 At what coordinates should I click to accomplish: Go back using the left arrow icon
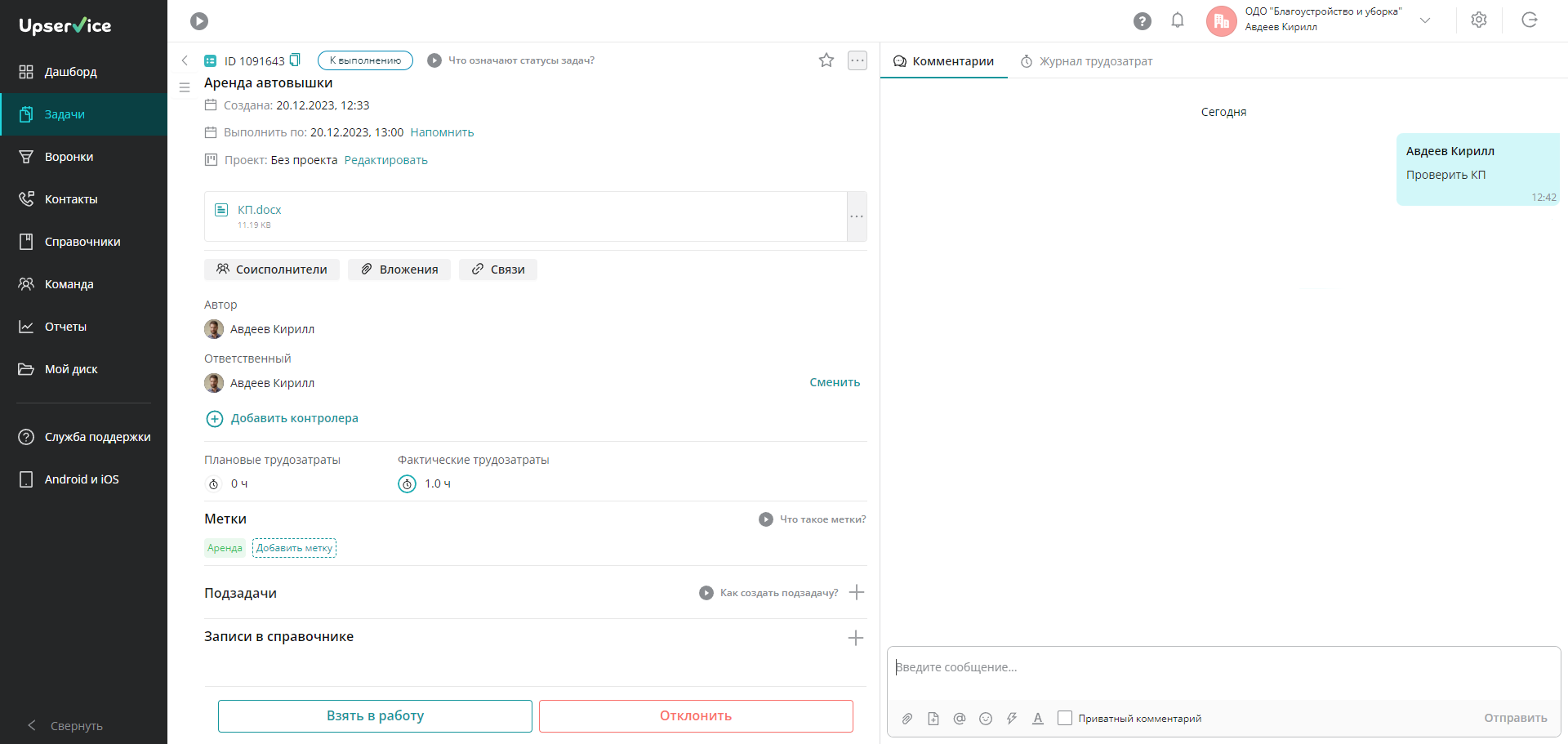[x=185, y=60]
